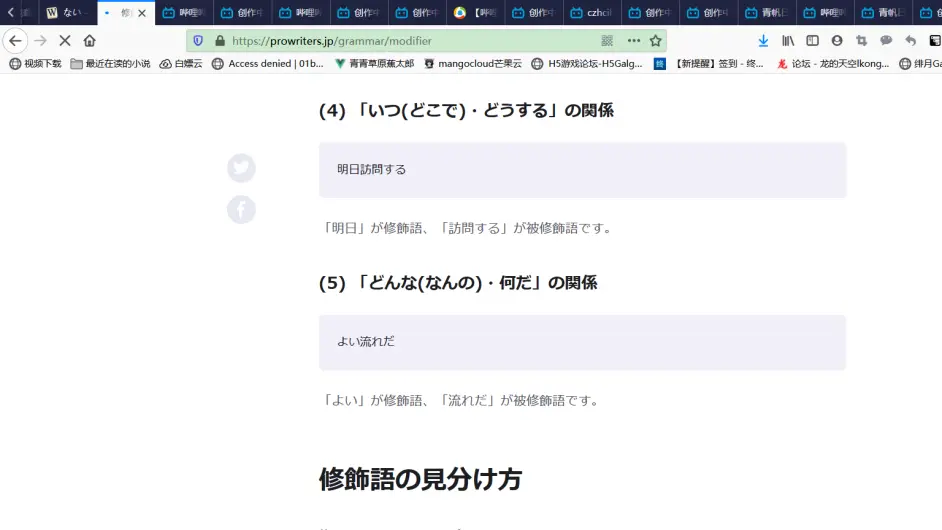
Task: Click the screenshot crop tool icon
Action: pyautogui.click(x=861, y=41)
